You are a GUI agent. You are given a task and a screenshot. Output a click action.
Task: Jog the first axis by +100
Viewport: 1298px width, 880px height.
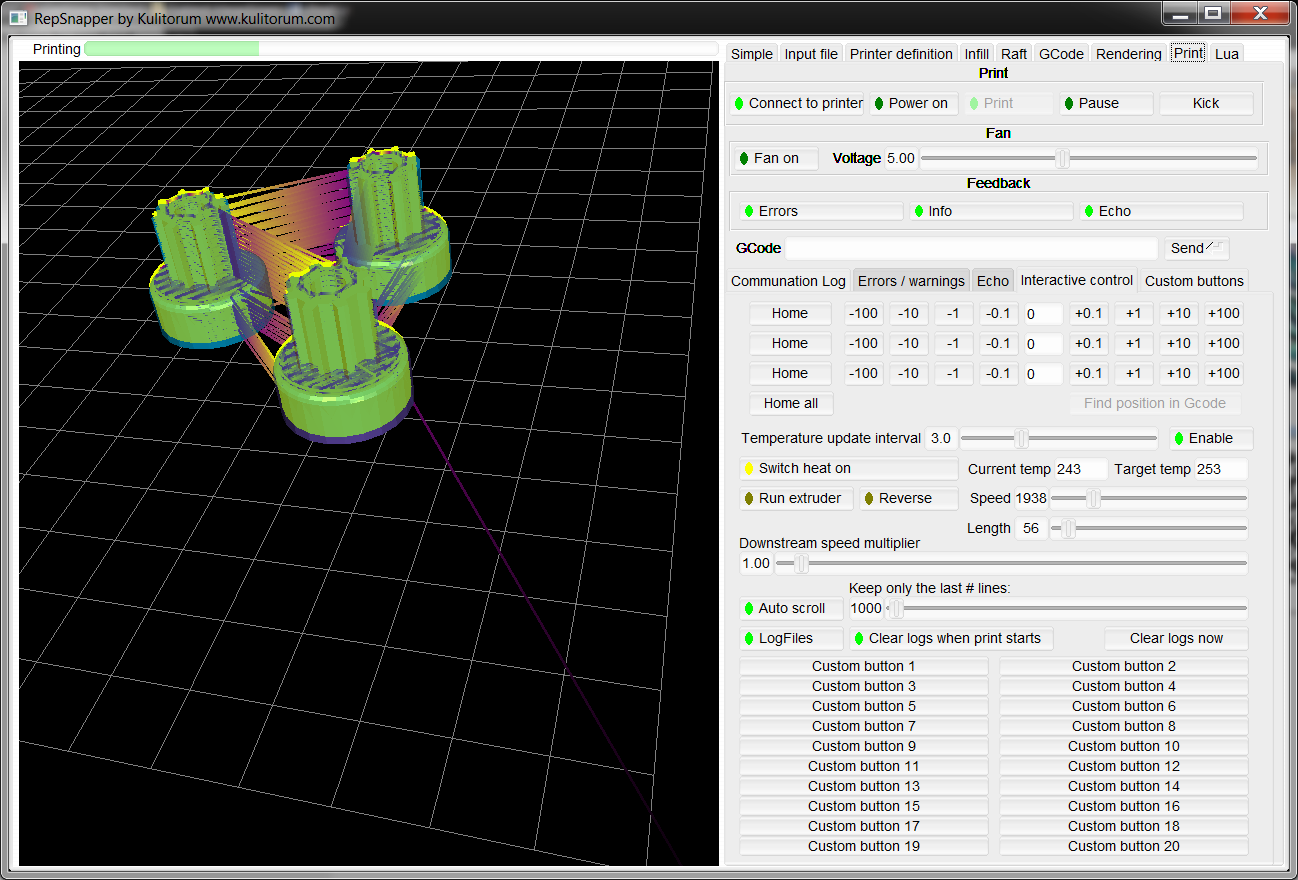click(1223, 313)
